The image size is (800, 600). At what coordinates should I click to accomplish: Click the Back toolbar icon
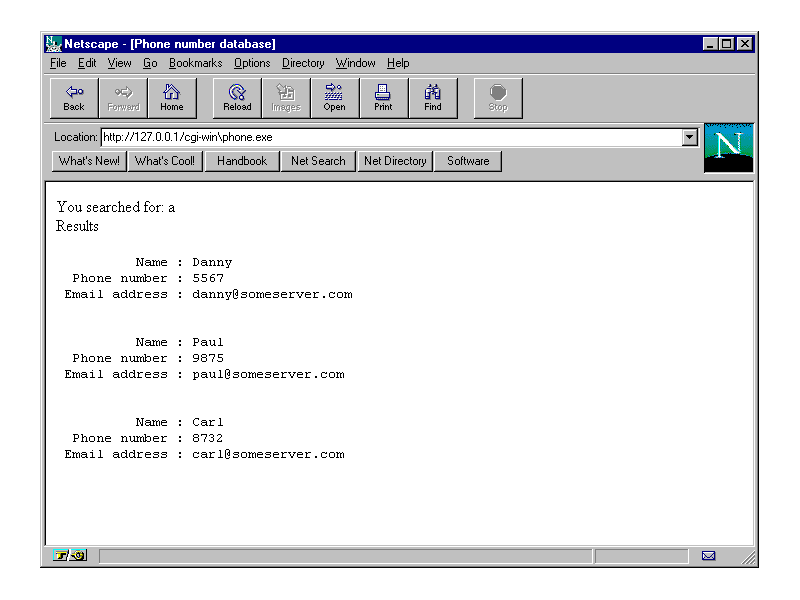point(74,98)
